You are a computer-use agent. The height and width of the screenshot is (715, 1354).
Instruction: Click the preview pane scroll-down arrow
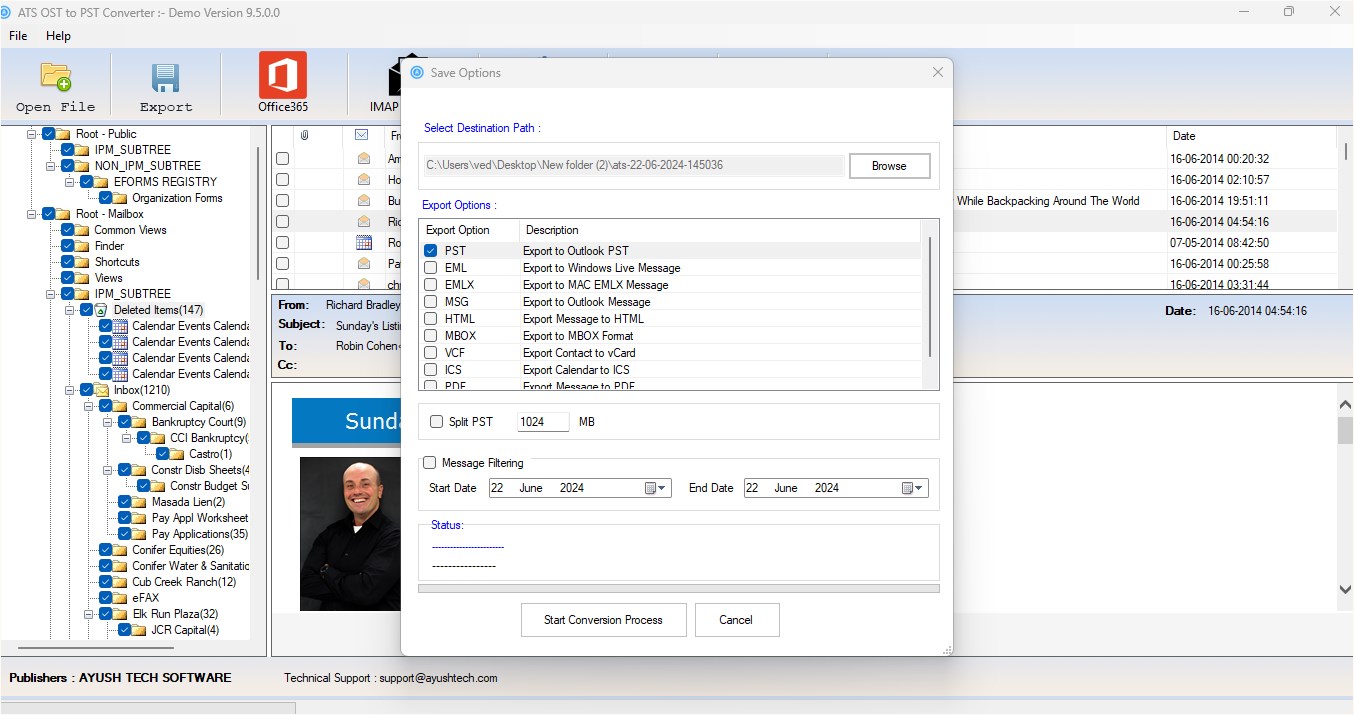pyautogui.click(x=1345, y=590)
